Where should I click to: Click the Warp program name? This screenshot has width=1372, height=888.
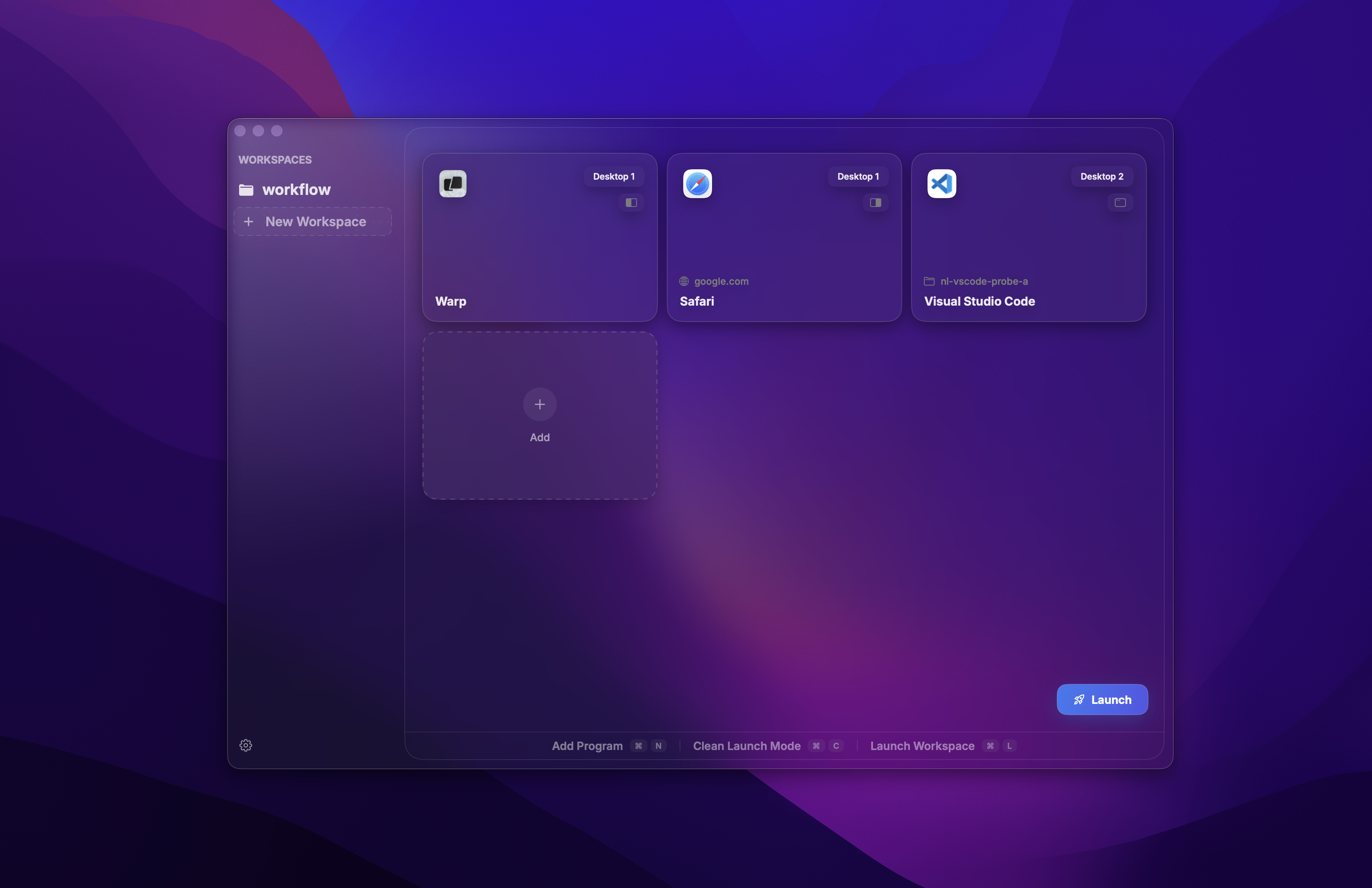[451, 301]
